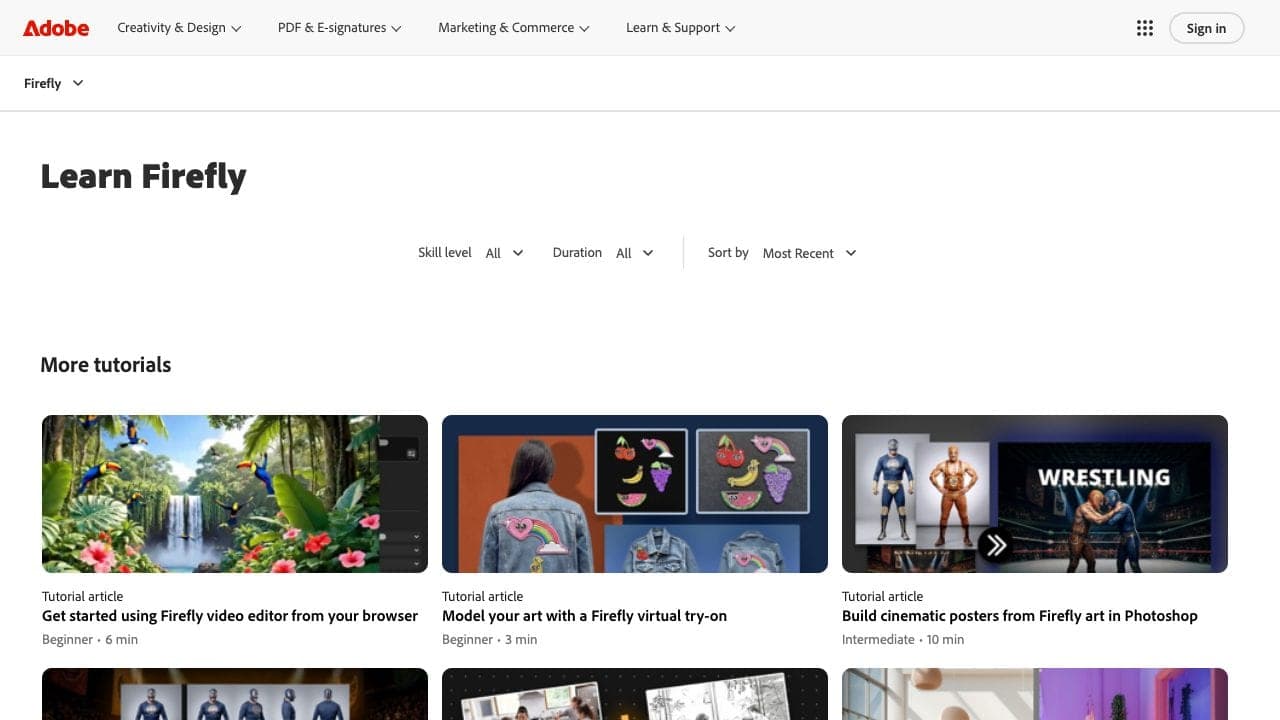This screenshot has width=1280, height=720.
Task: Open 'Model your art with a Firefly virtual try-on'
Action: 584,616
